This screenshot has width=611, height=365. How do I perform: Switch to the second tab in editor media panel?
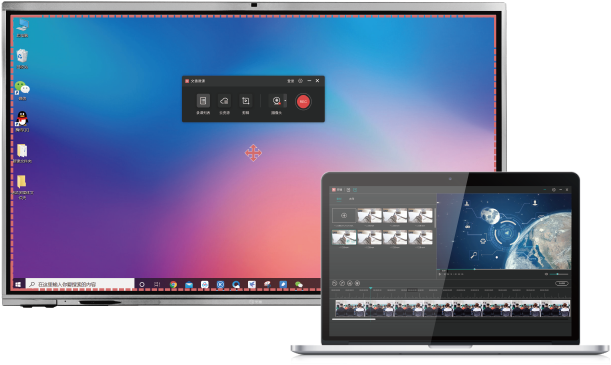(x=351, y=199)
